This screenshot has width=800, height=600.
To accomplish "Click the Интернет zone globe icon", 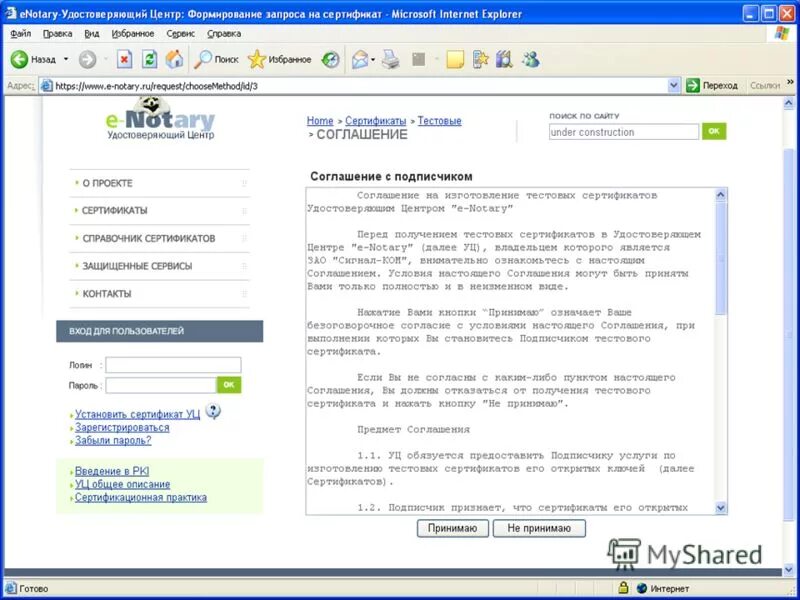I will point(642,588).
